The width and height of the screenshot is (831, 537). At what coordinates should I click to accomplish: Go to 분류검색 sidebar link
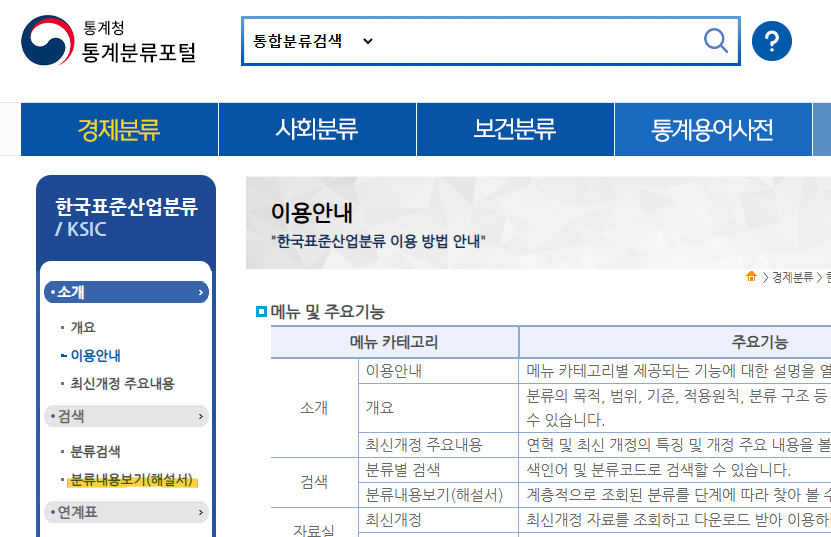[x=95, y=451]
